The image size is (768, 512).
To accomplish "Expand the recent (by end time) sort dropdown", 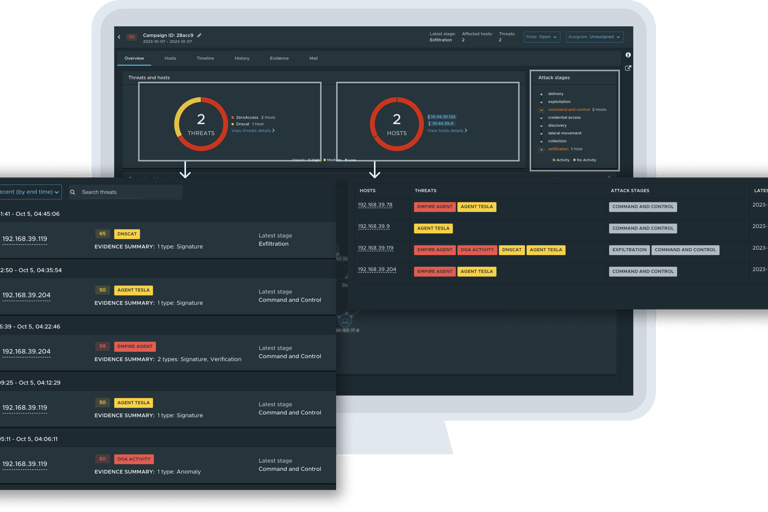I will click(x=29, y=192).
